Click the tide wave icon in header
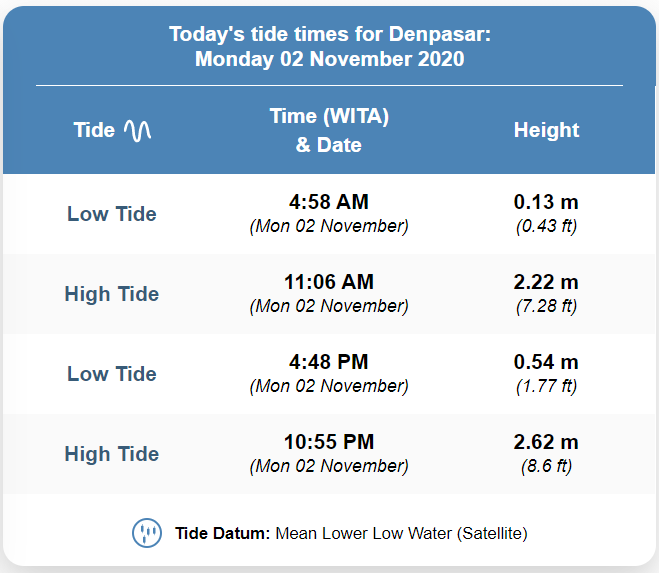This screenshot has width=659, height=573. (137, 131)
